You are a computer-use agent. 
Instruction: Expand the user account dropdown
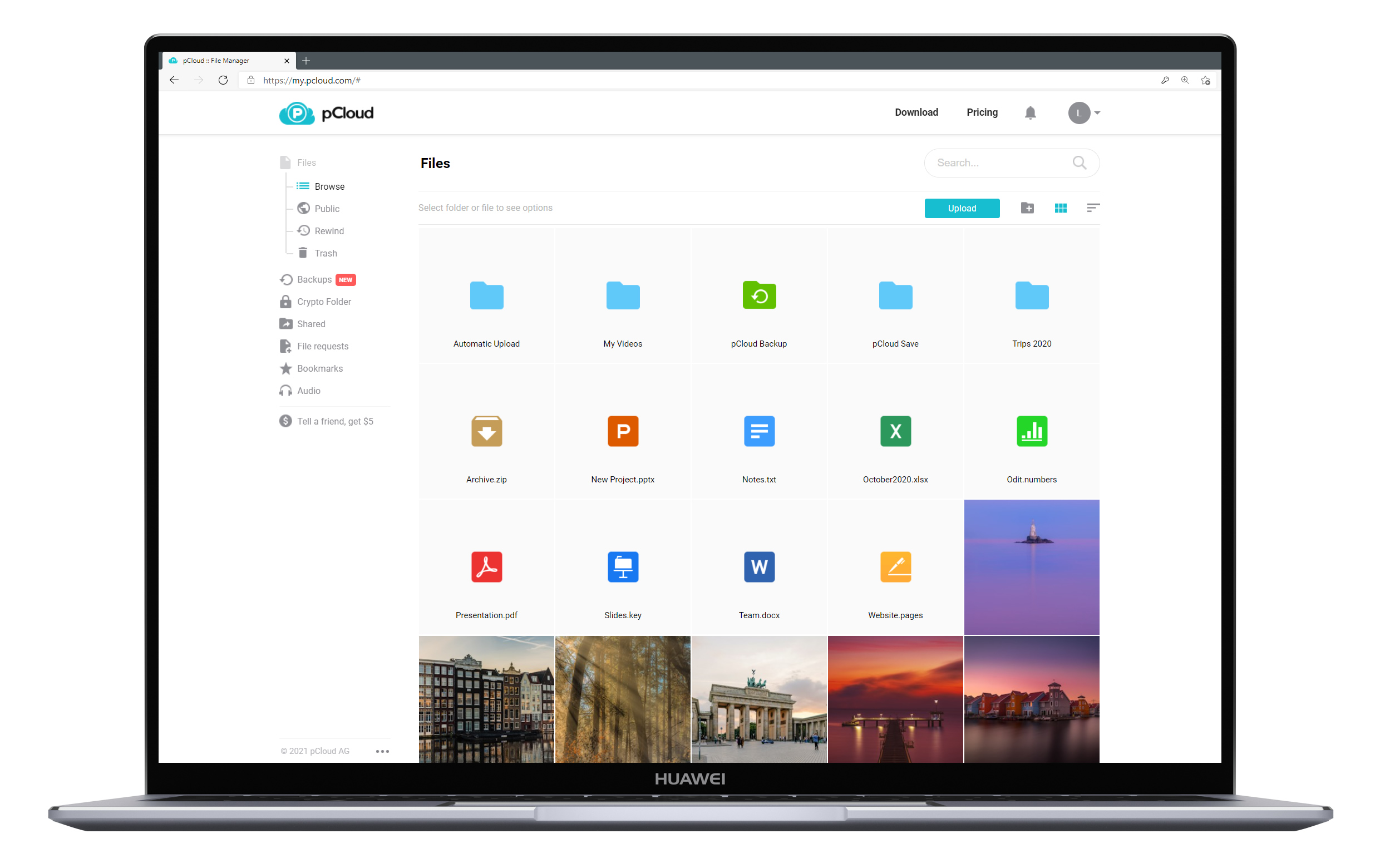coord(1082,112)
